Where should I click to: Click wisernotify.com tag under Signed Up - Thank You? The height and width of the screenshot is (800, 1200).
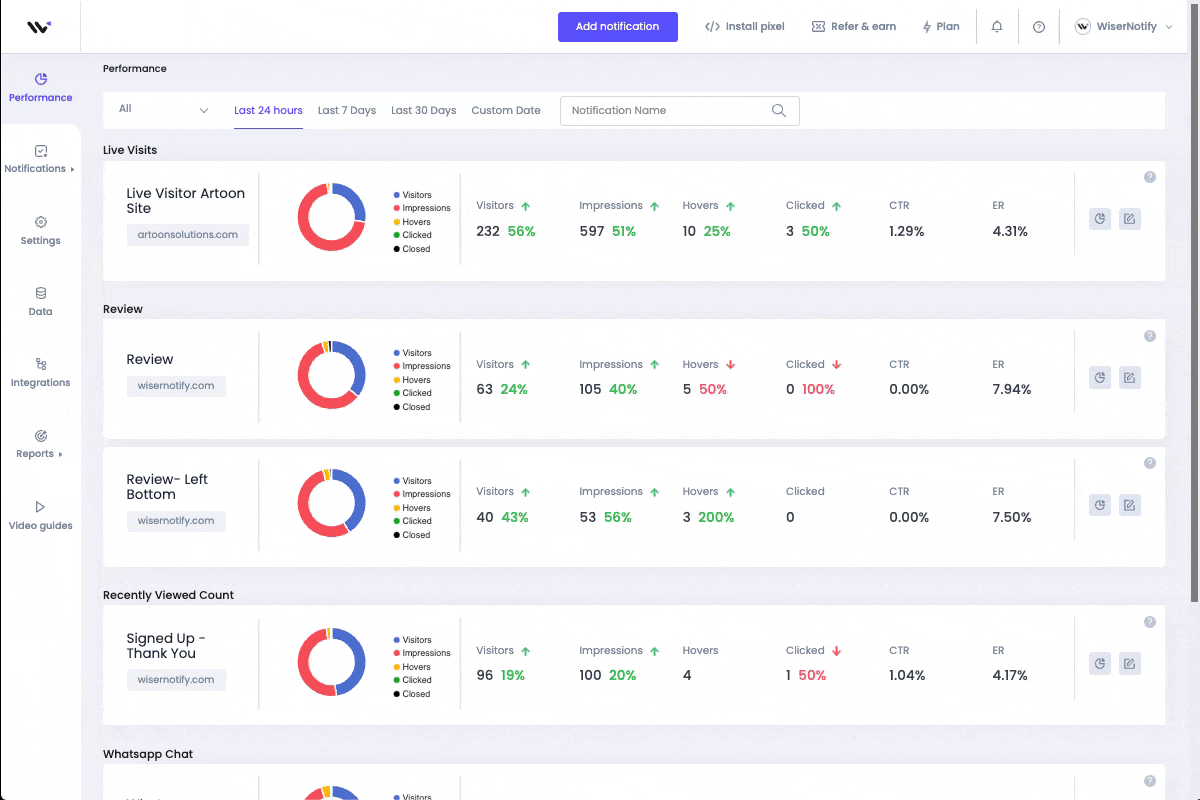point(176,680)
